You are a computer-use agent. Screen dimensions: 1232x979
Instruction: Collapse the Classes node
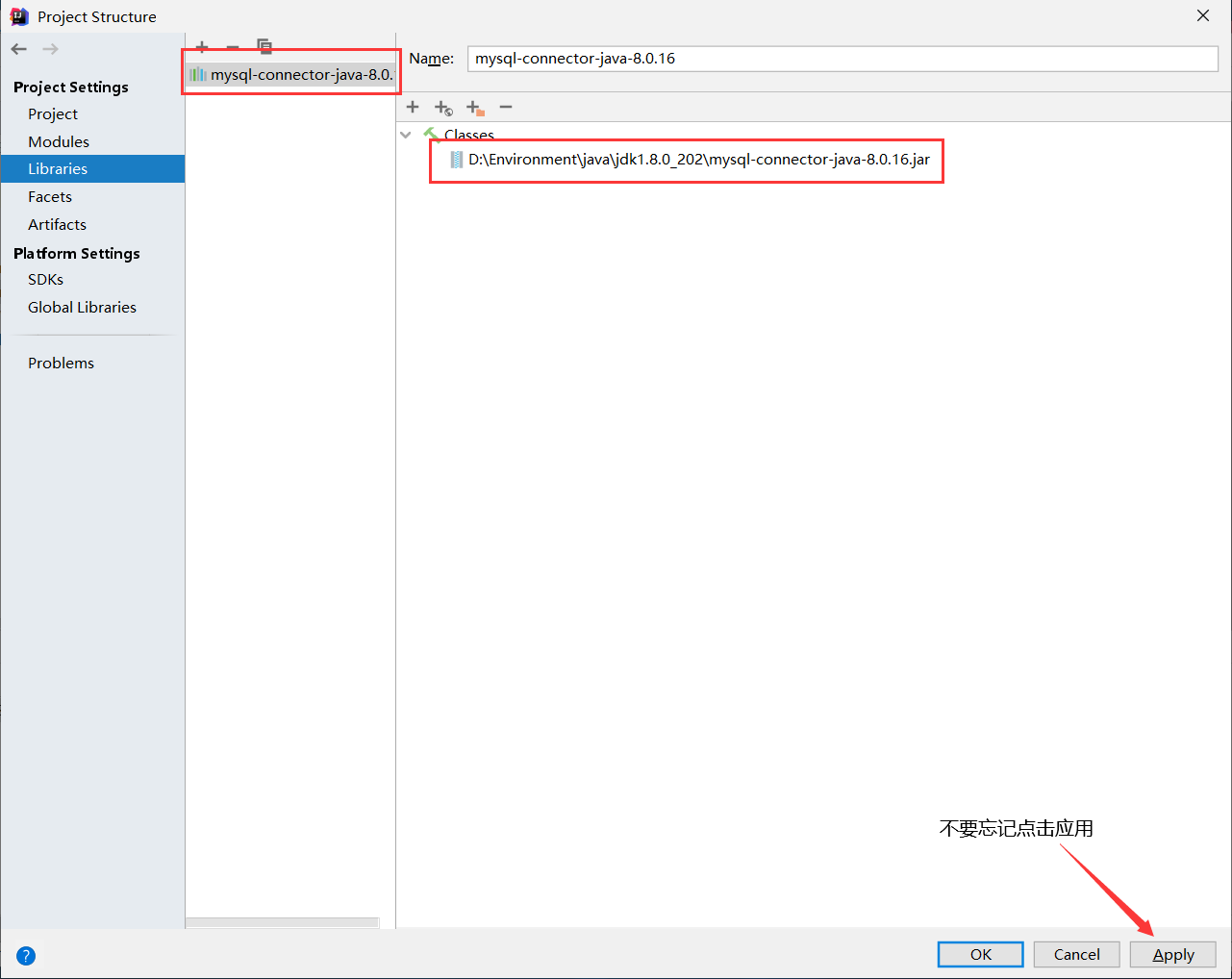[x=406, y=135]
